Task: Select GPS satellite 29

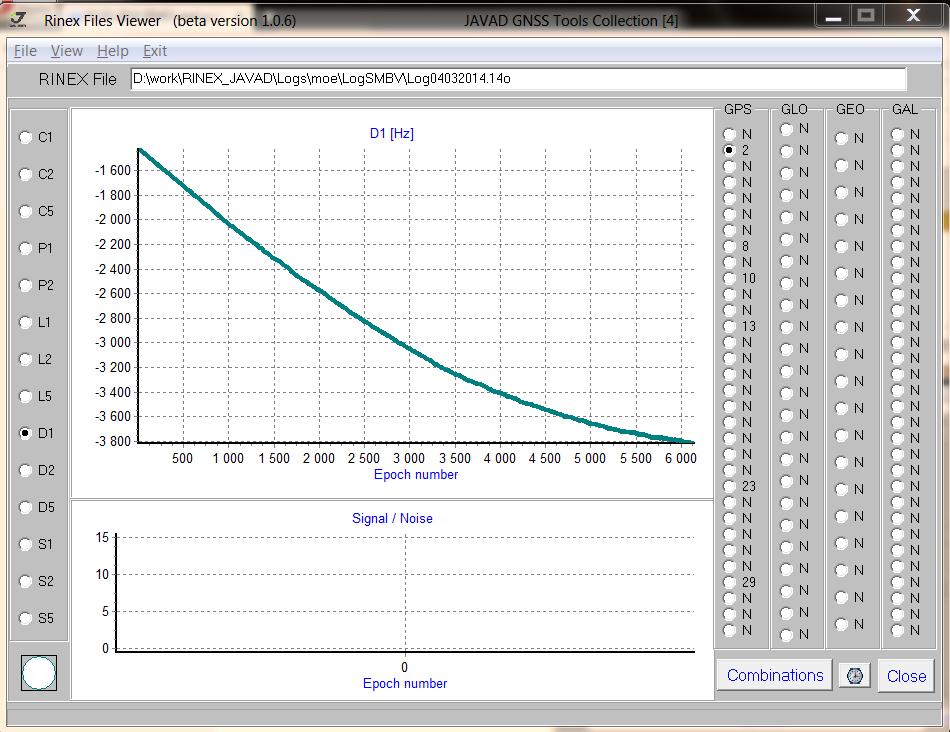Action: 731,582
